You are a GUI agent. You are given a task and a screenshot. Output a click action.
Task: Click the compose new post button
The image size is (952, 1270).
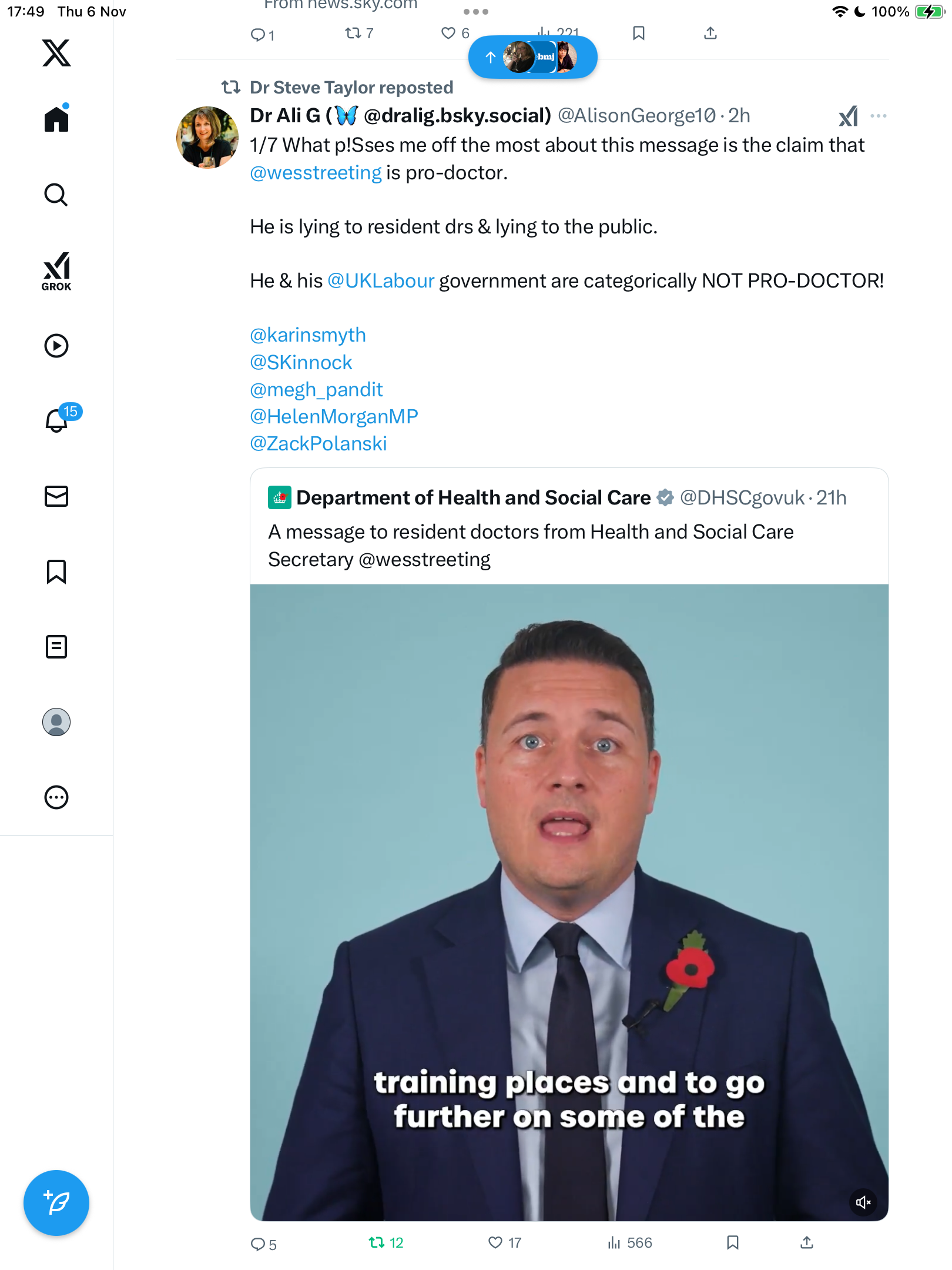click(x=56, y=1203)
